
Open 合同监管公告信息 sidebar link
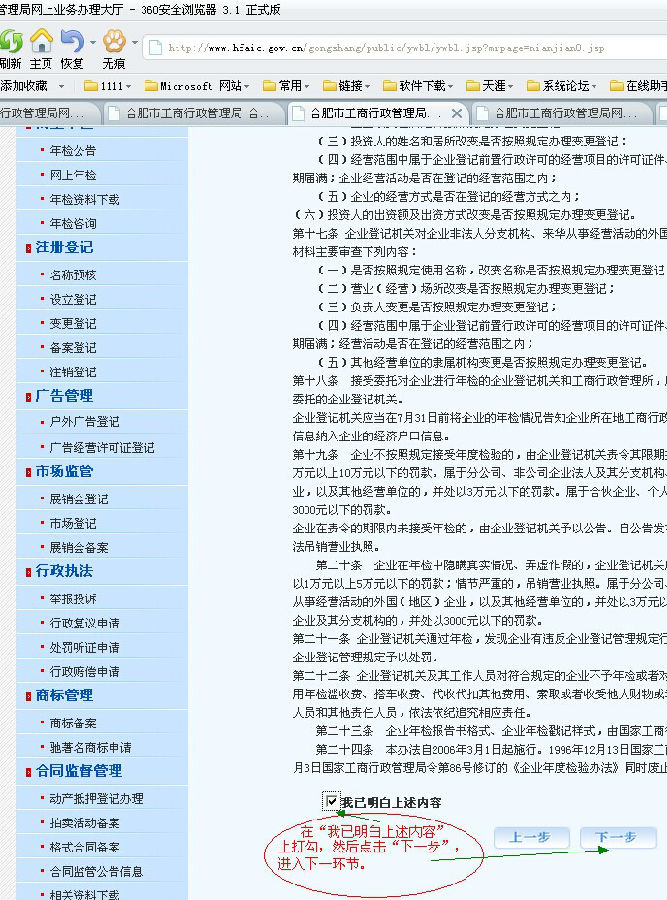96,872
